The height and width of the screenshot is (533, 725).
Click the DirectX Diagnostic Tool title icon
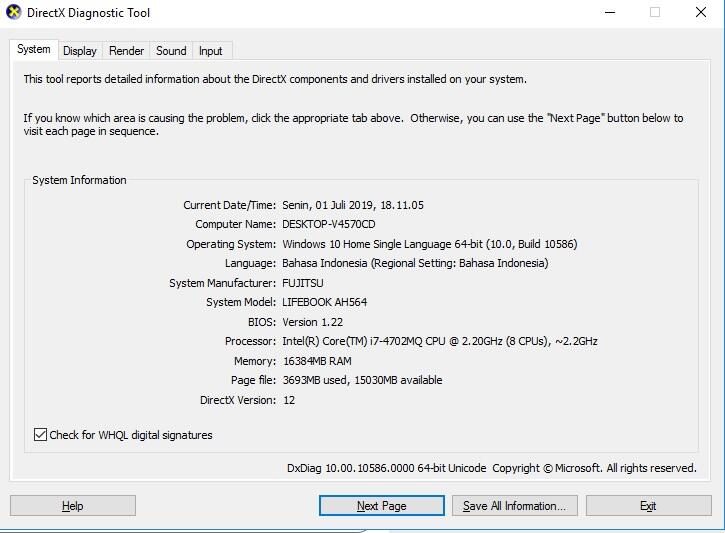click(14, 12)
